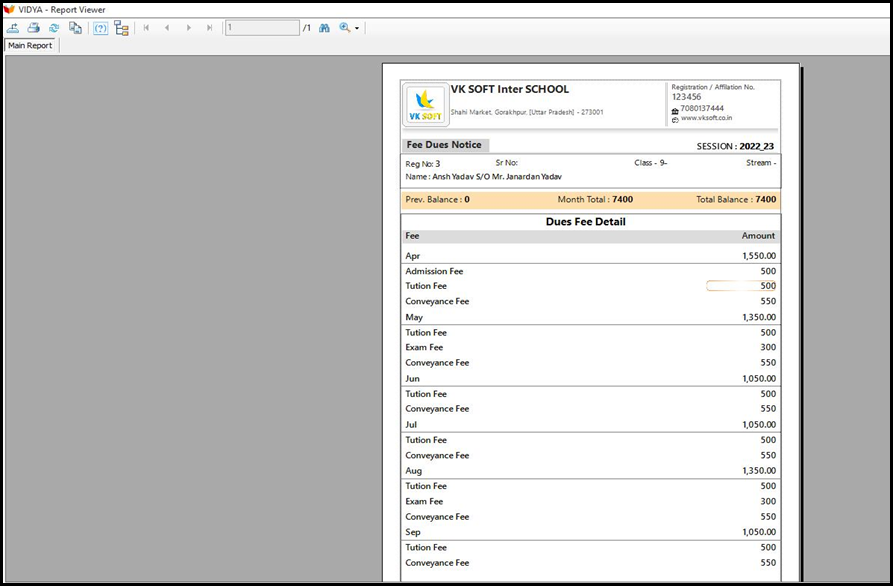Go to next page arrow
This screenshot has width=893, height=586.
coord(189,27)
